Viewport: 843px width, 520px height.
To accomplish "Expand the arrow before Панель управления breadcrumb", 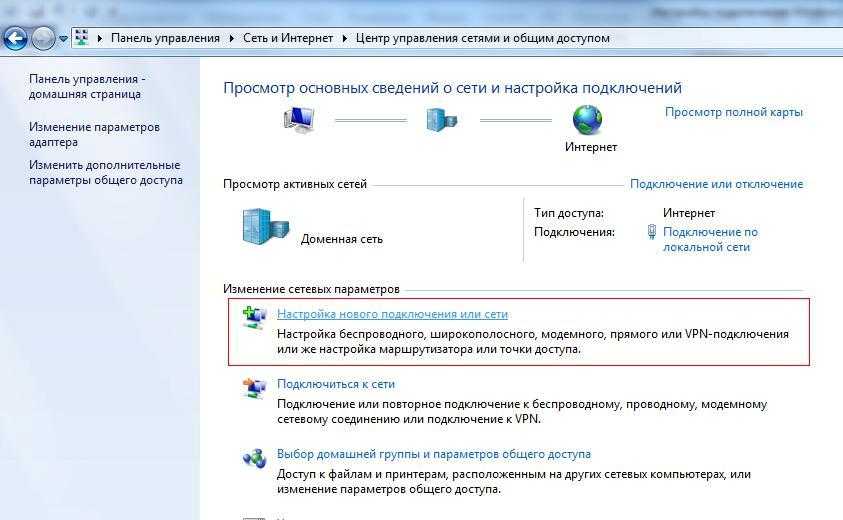I will pos(99,38).
